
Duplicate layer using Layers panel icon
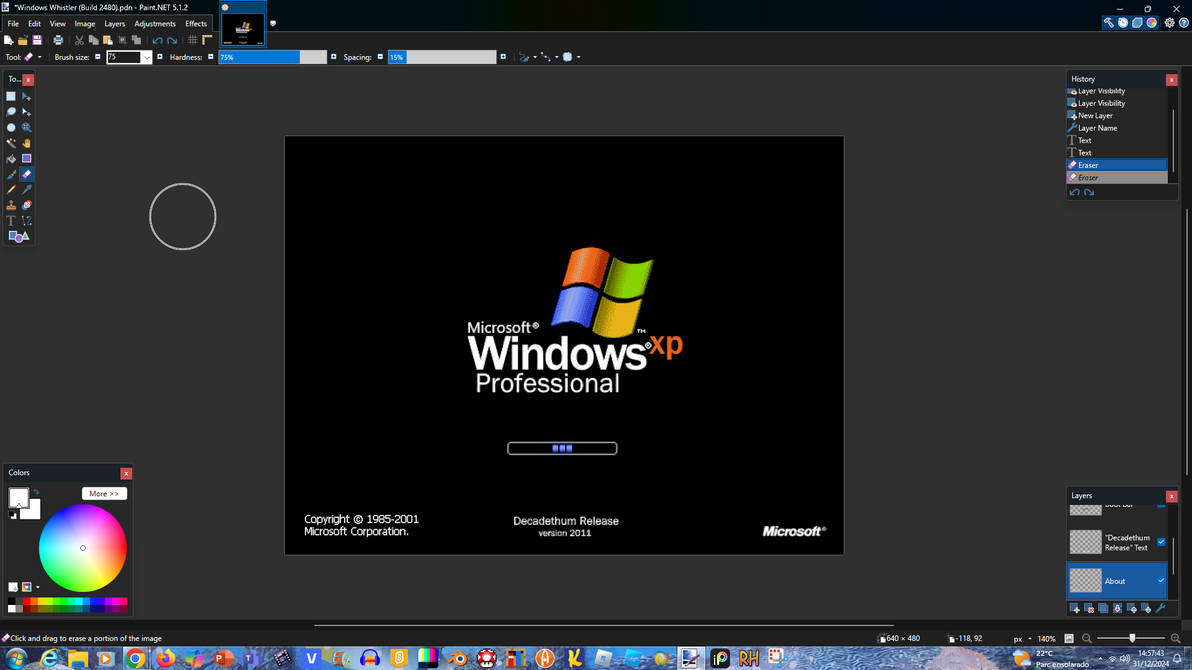point(1103,608)
